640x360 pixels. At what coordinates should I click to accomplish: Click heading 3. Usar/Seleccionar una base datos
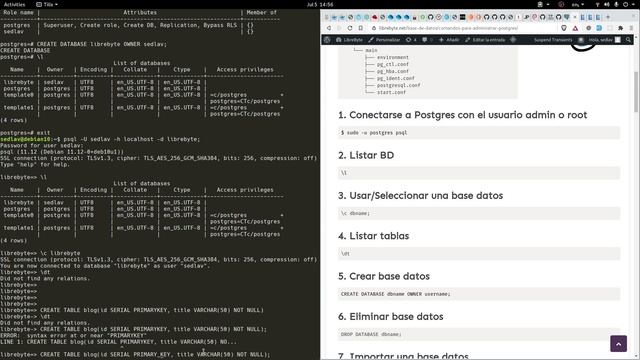(420, 196)
